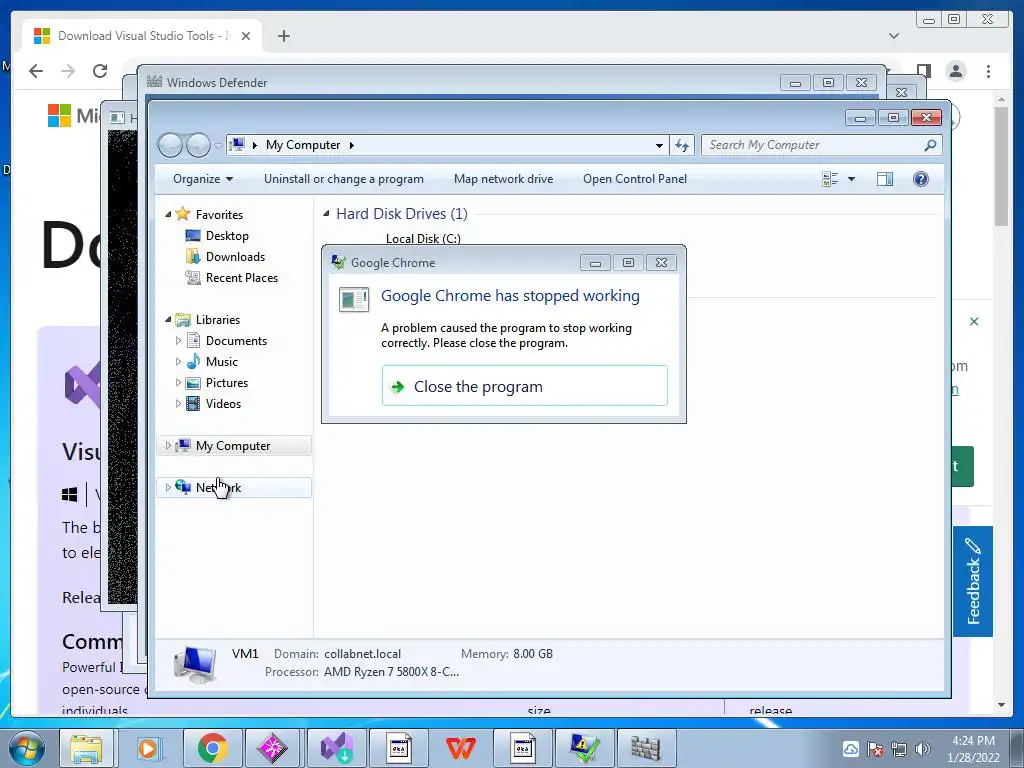Click the Google Chrome dialog title
The image size is (1024, 768).
(392, 263)
